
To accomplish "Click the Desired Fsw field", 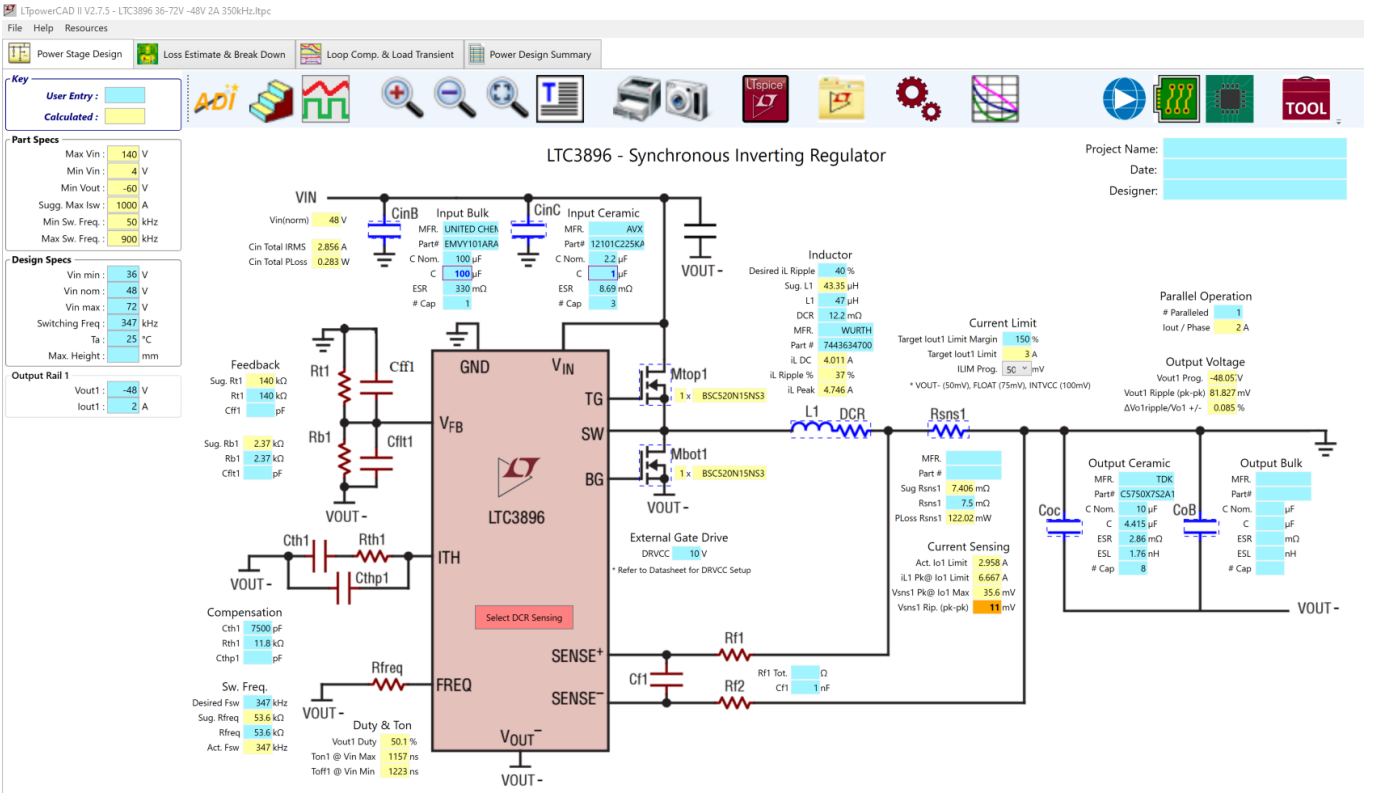I will click(257, 703).
